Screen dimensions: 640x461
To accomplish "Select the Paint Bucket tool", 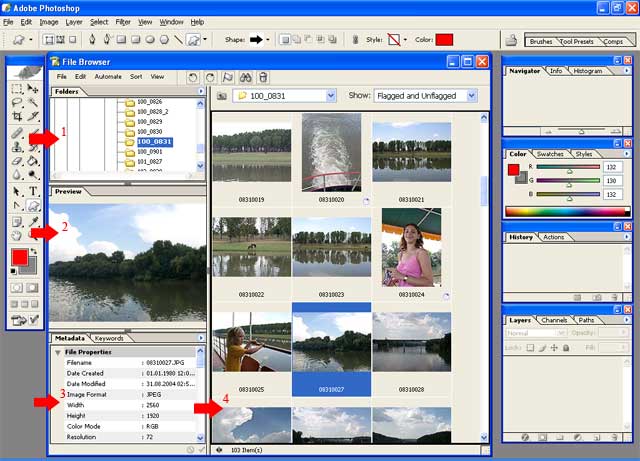I will point(33,161).
